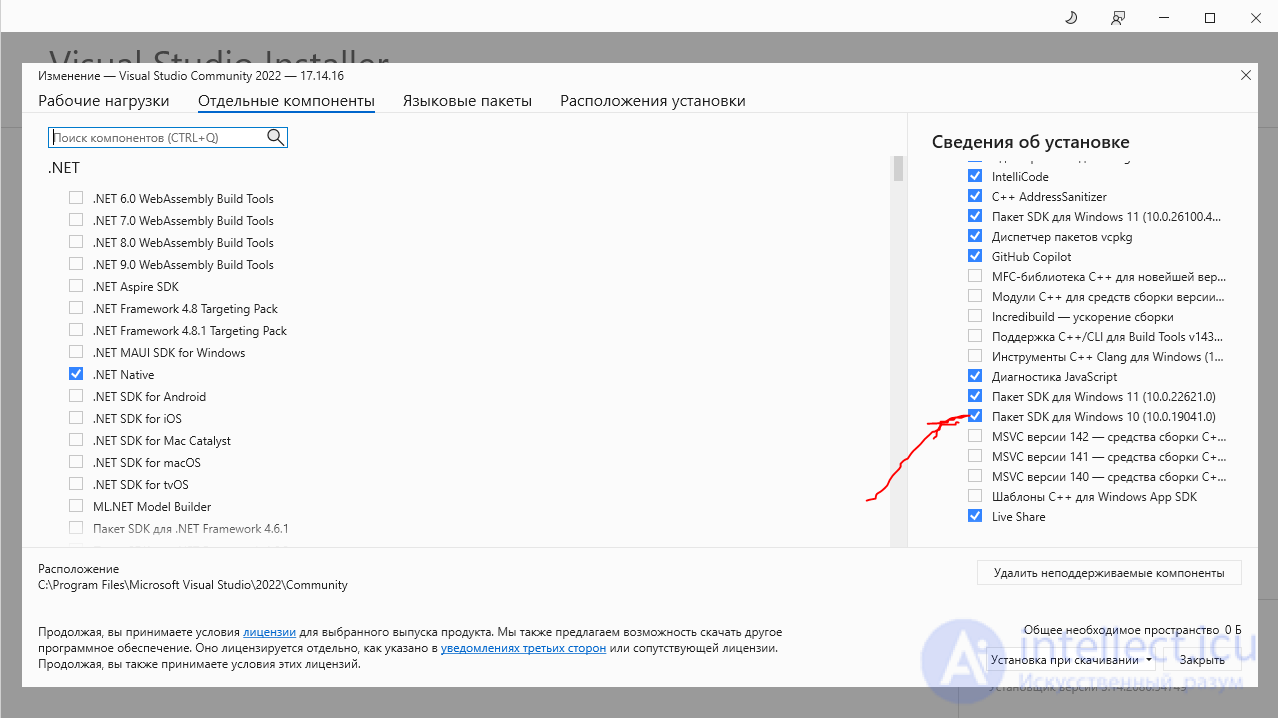Check Модули C++ для средств сборки

pyautogui.click(x=975, y=296)
